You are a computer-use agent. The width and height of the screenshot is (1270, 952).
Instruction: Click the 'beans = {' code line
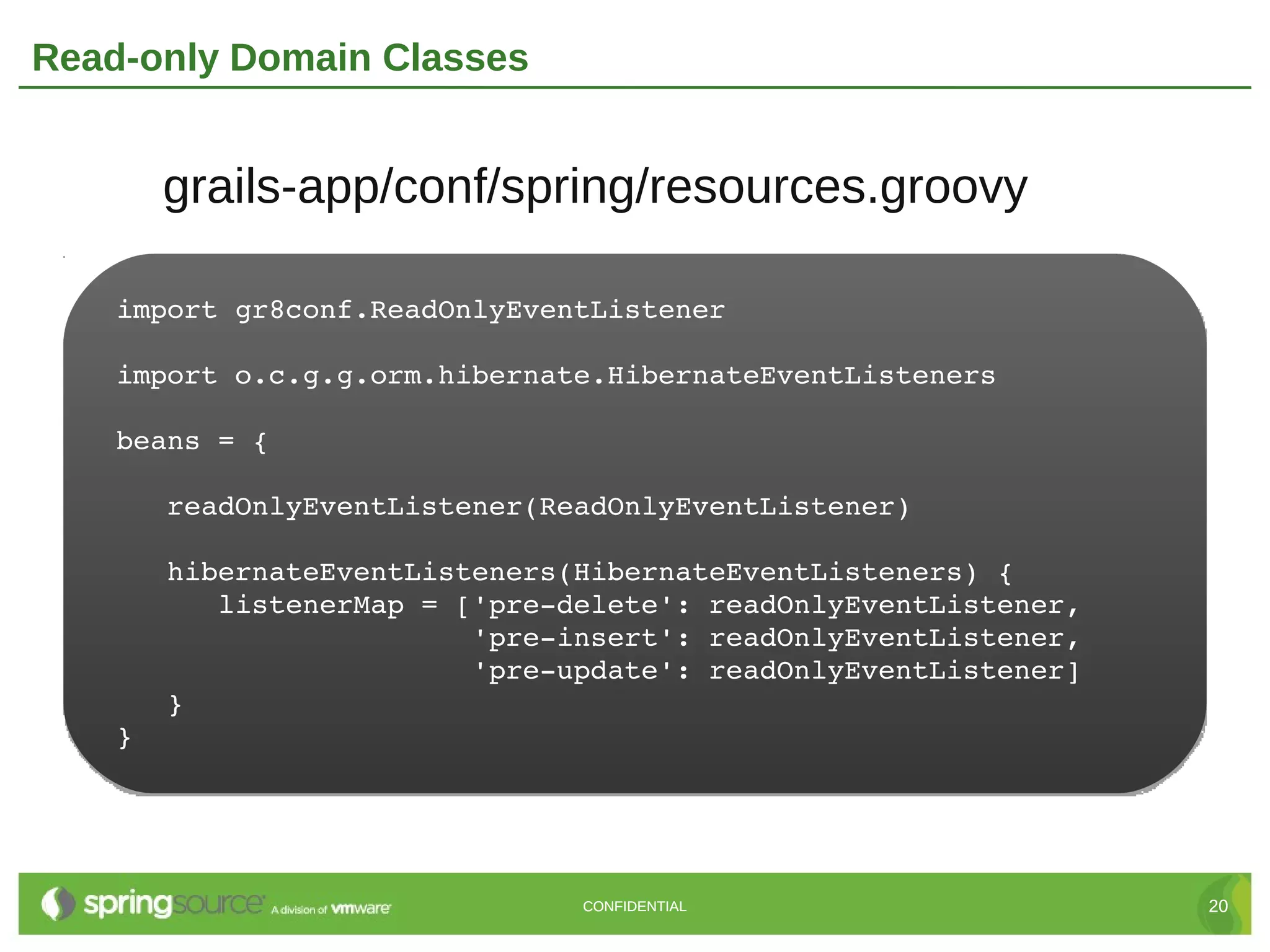(192, 442)
